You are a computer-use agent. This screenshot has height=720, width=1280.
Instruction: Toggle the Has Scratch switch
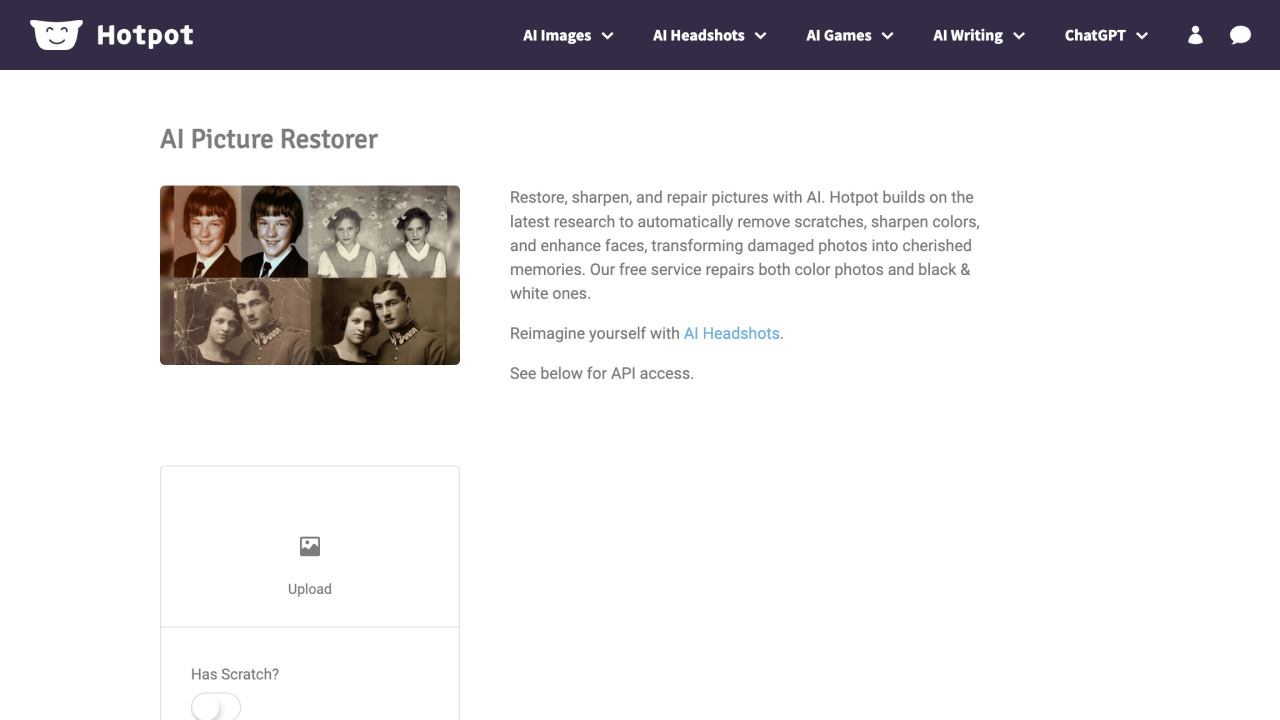tap(216, 707)
